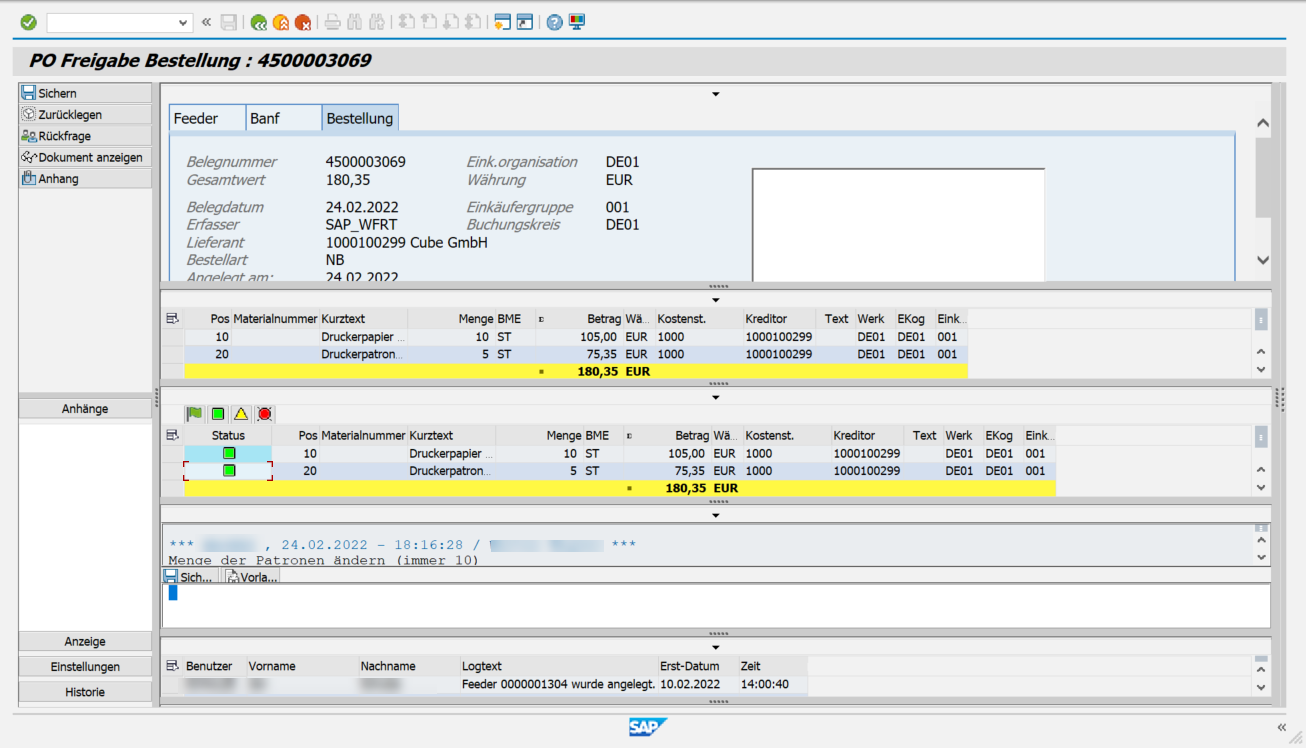Image resolution: width=1306 pixels, height=748 pixels.
Task: Toggle release status of position 10
Action: (x=227, y=453)
